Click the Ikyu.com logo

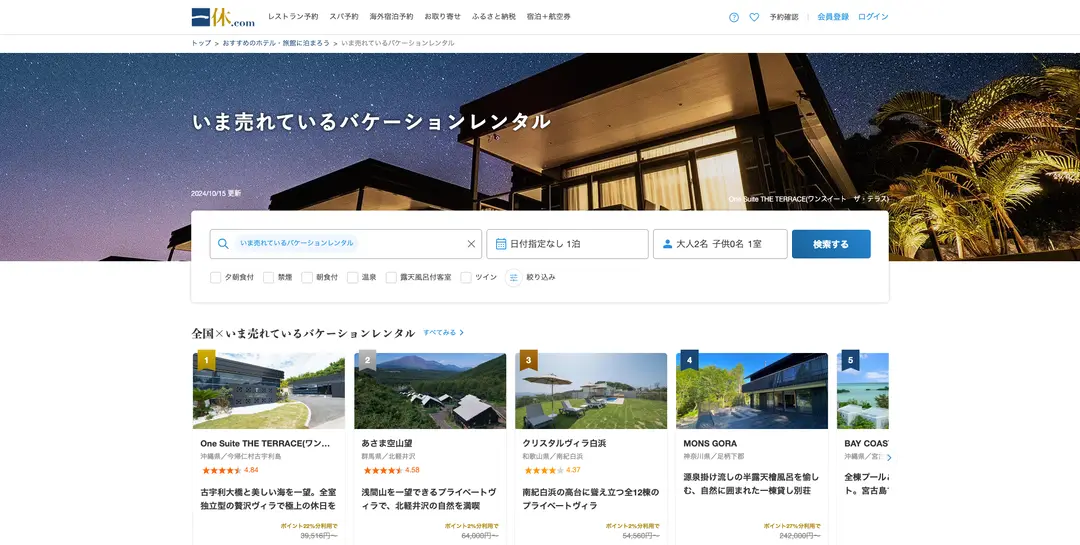[222, 17]
